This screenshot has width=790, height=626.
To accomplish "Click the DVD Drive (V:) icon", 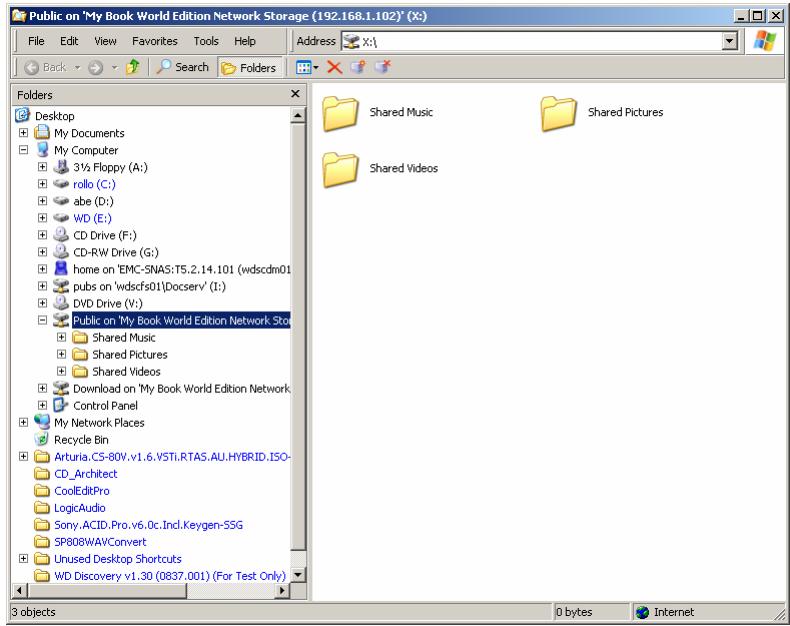I will click(61, 303).
